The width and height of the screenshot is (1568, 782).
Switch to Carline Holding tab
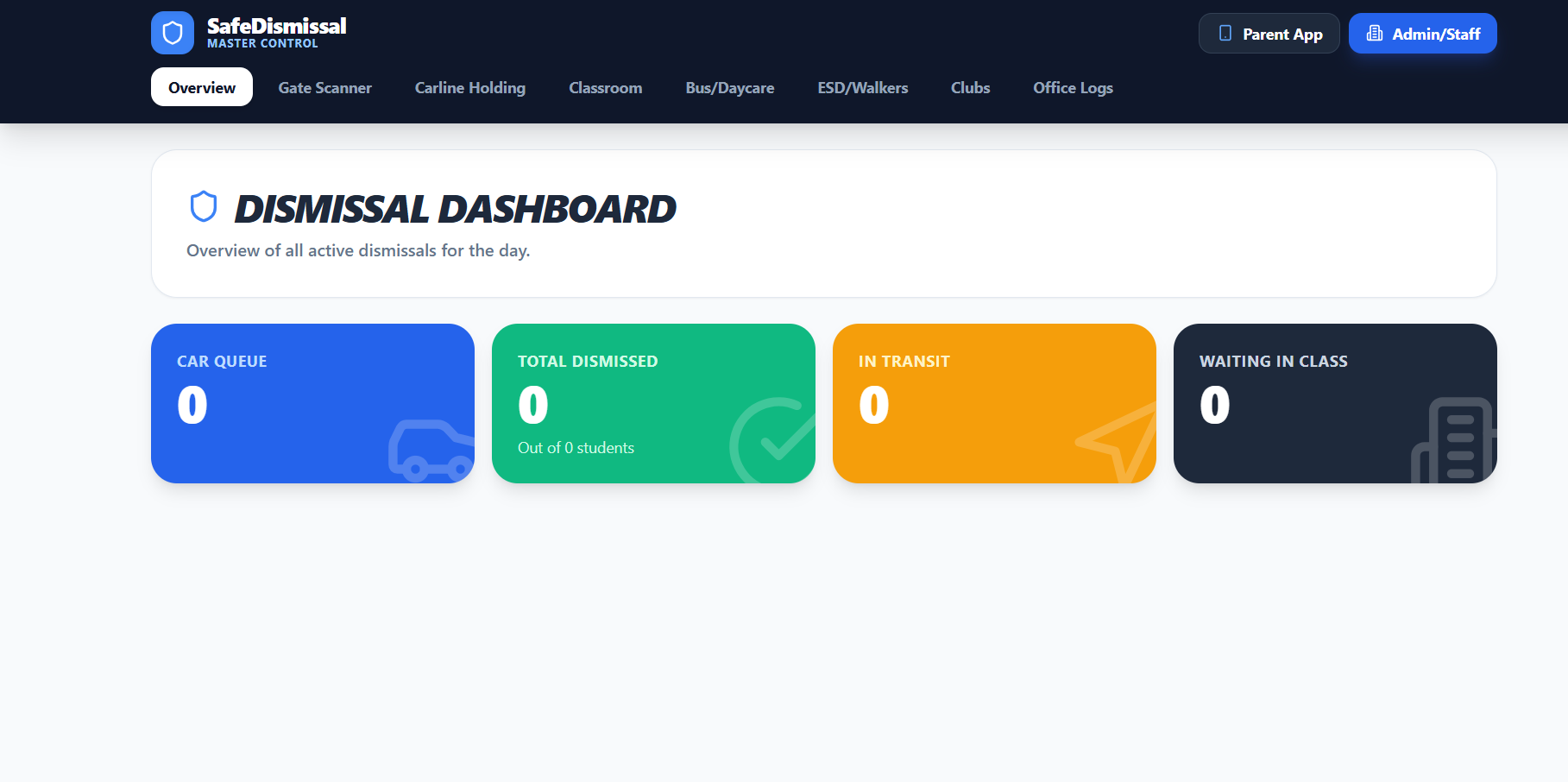pyautogui.click(x=470, y=87)
